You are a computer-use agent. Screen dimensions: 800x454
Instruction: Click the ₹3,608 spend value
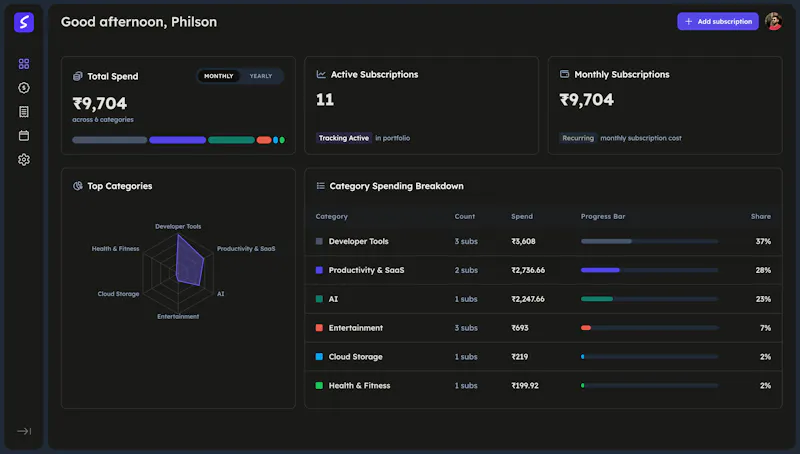(523, 241)
